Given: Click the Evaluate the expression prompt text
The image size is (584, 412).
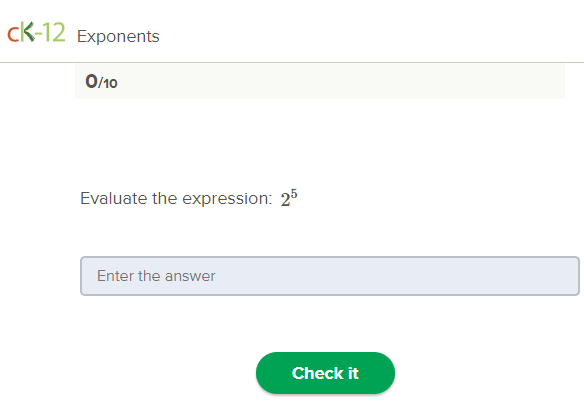Looking at the screenshot, I should point(176,198).
